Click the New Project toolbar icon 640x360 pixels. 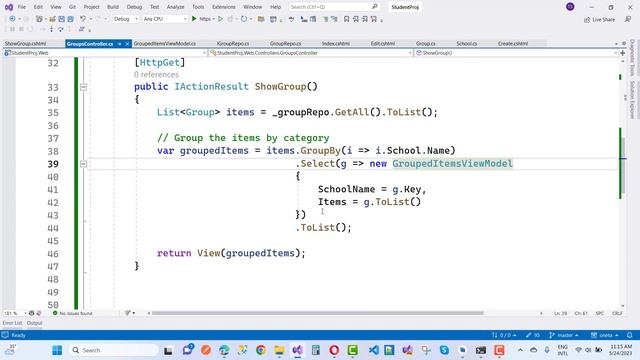tap(39, 19)
